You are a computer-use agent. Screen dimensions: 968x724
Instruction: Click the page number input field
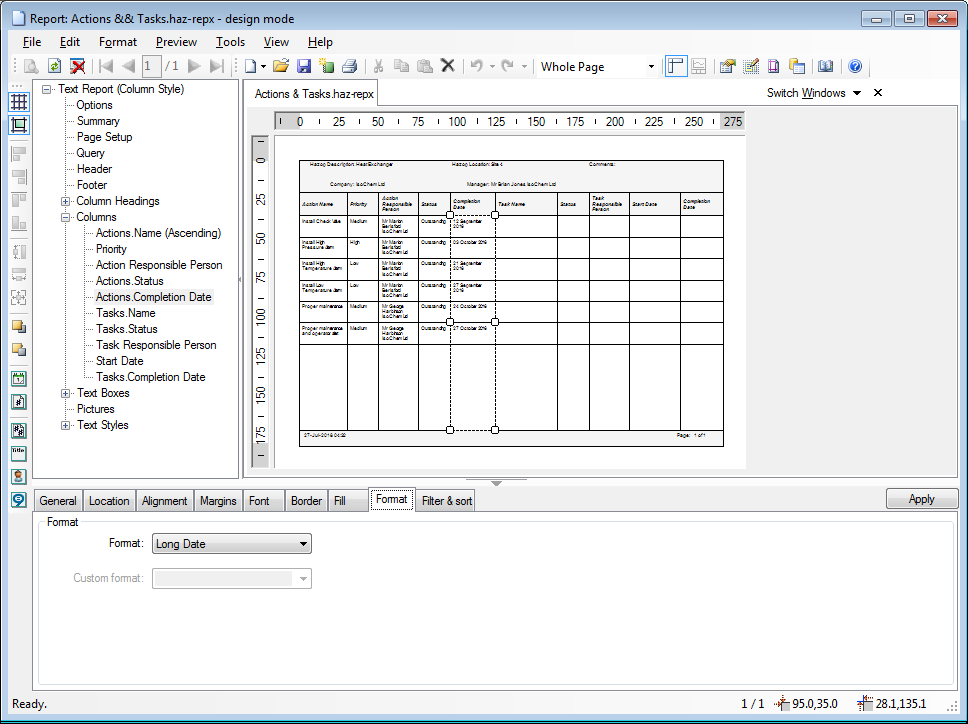tap(151, 67)
